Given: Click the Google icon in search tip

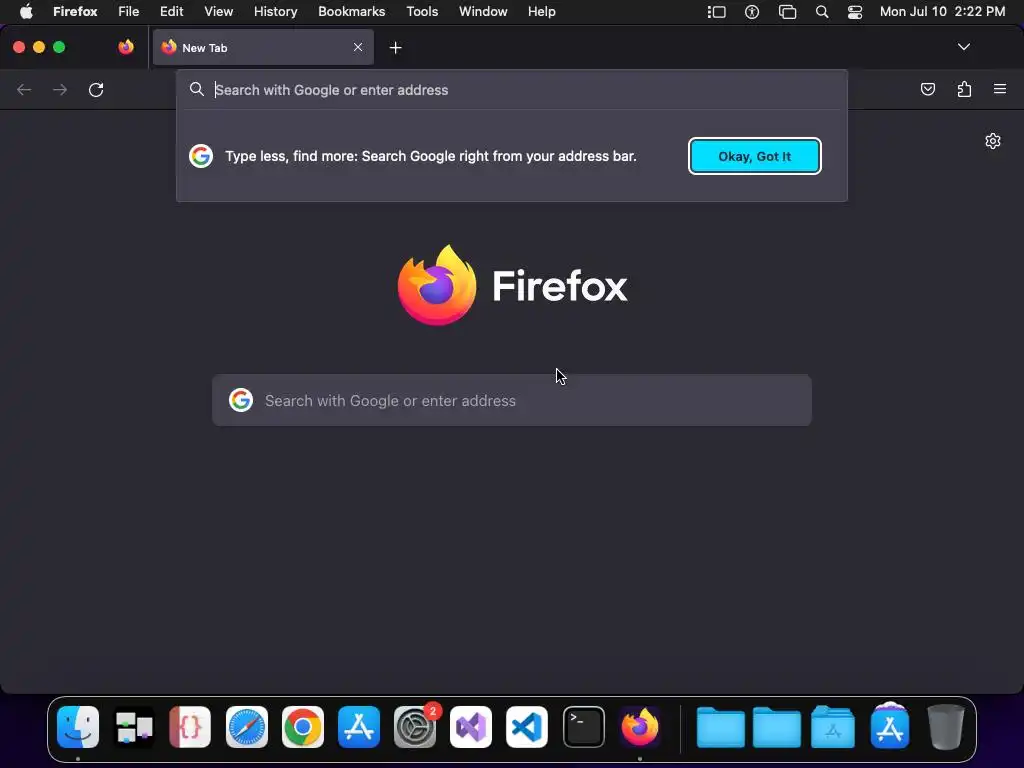Looking at the screenshot, I should coord(201,156).
